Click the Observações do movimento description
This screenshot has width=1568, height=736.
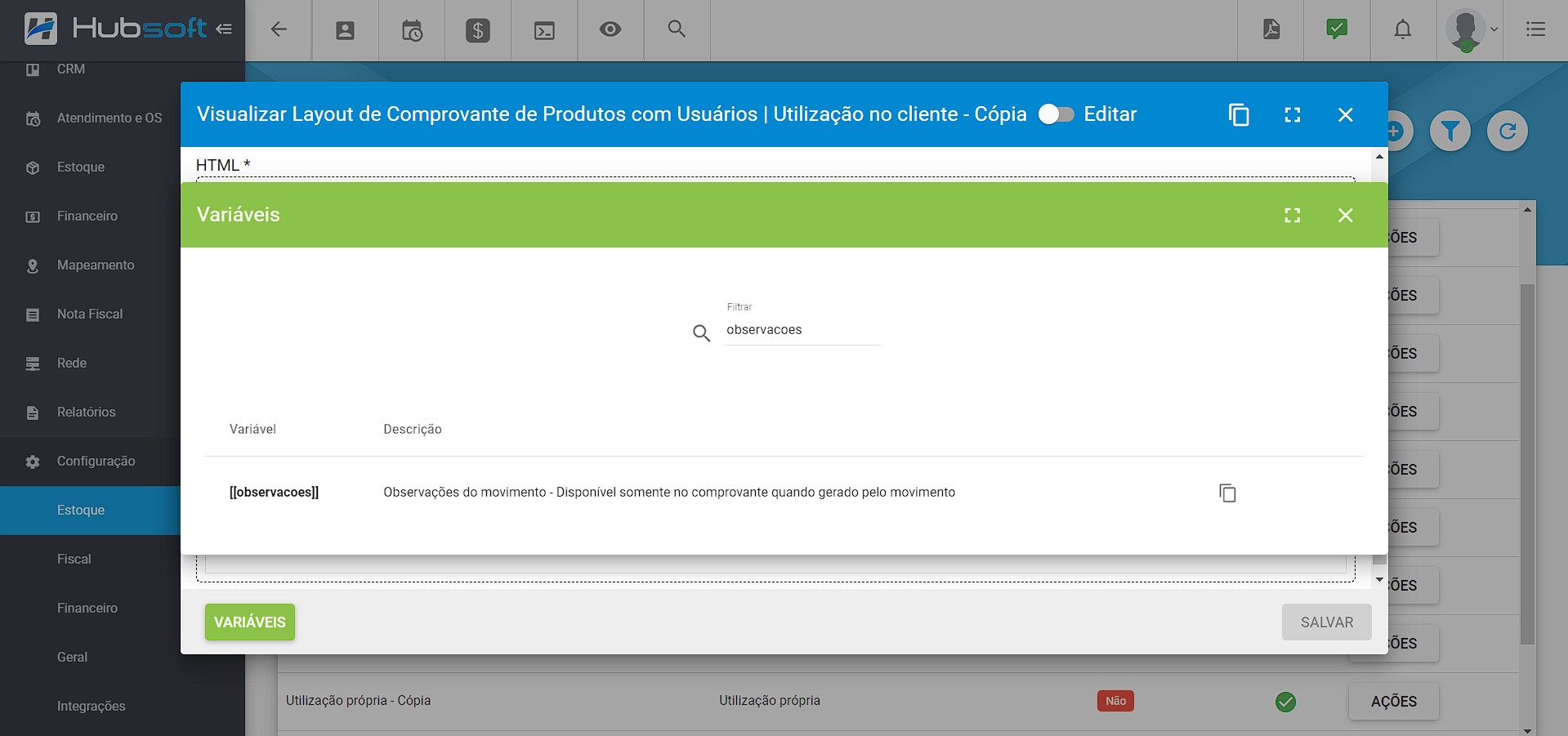[669, 493]
